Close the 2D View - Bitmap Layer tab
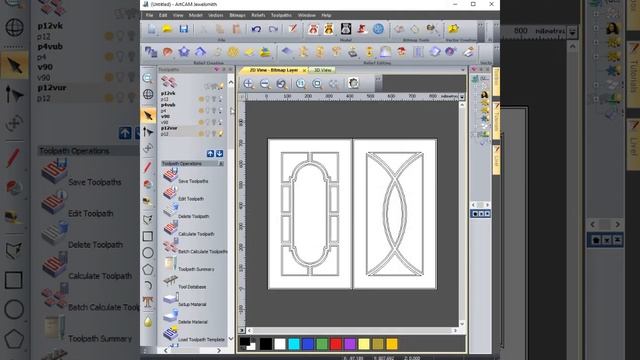 [304, 71]
